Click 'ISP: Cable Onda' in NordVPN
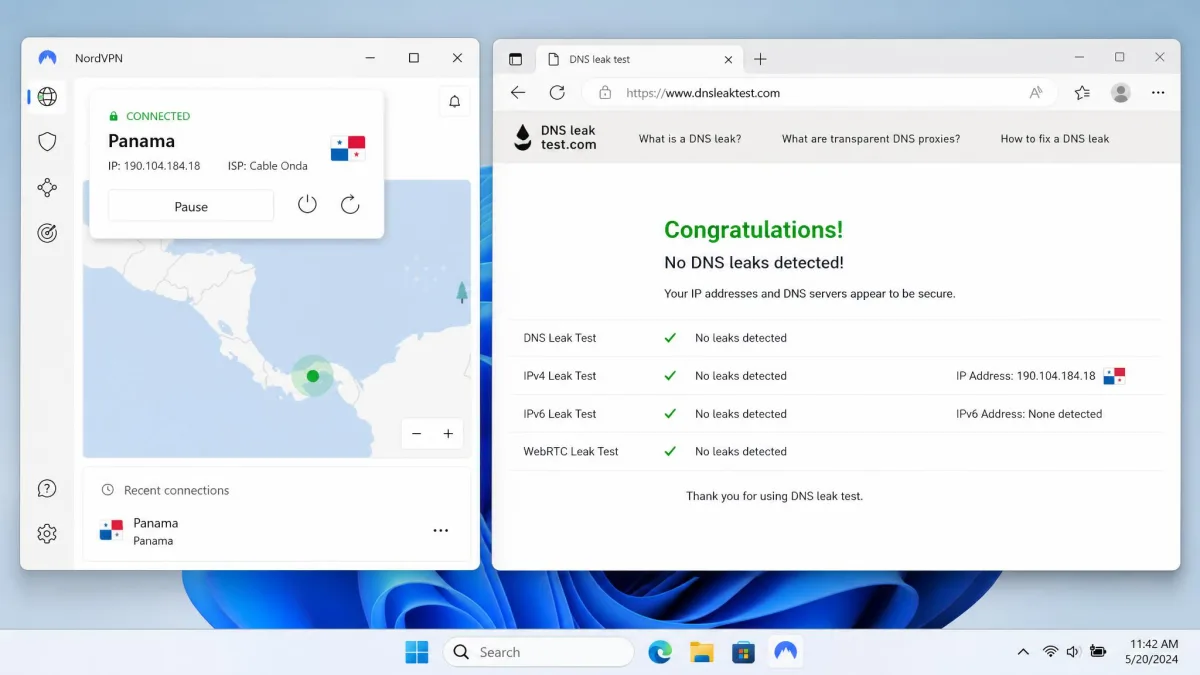This screenshot has width=1200, height=675. 268,166
